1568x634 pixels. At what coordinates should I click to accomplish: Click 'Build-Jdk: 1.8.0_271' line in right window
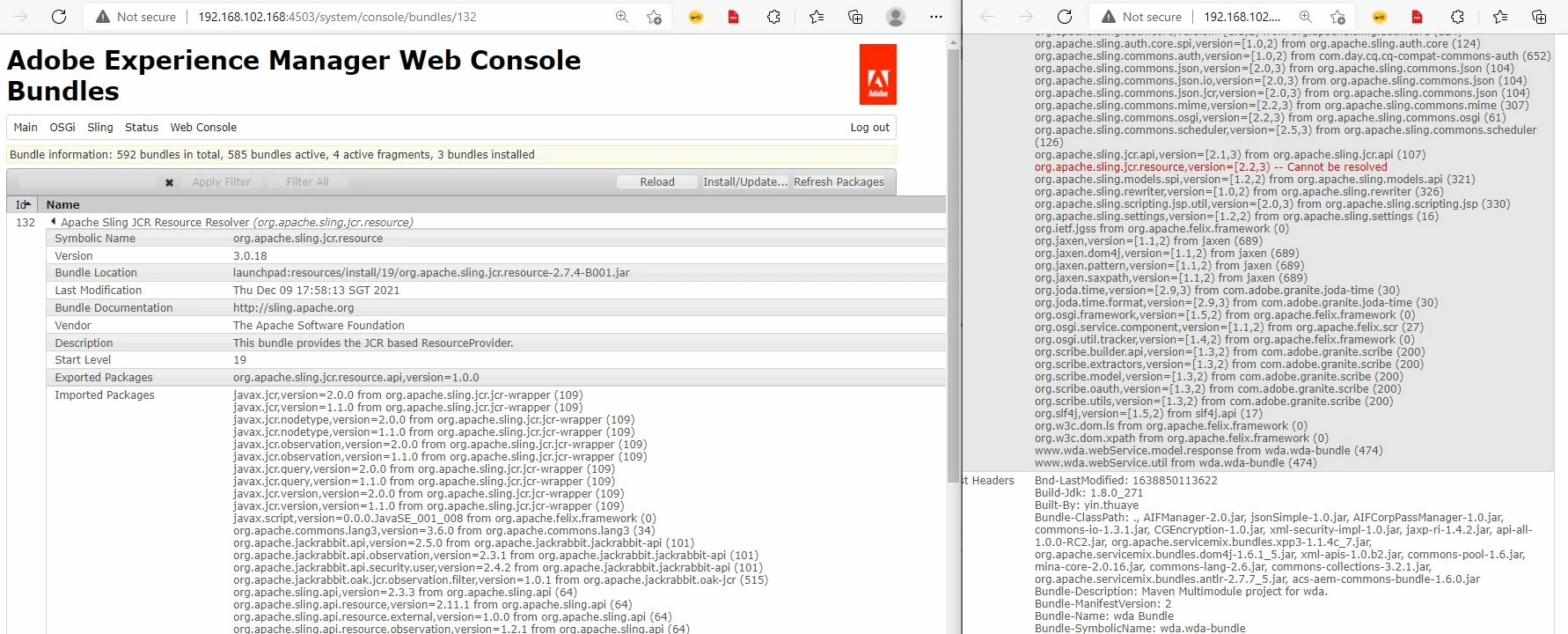[1088, 493]
